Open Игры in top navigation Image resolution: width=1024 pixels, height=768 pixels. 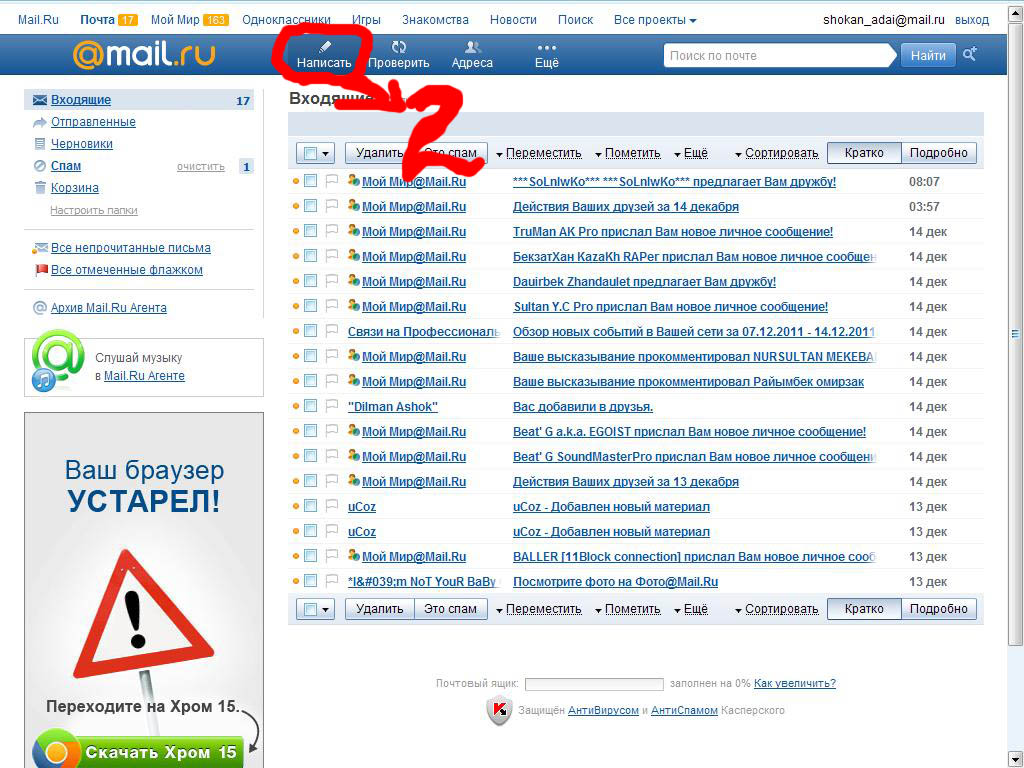click(366, 20)
